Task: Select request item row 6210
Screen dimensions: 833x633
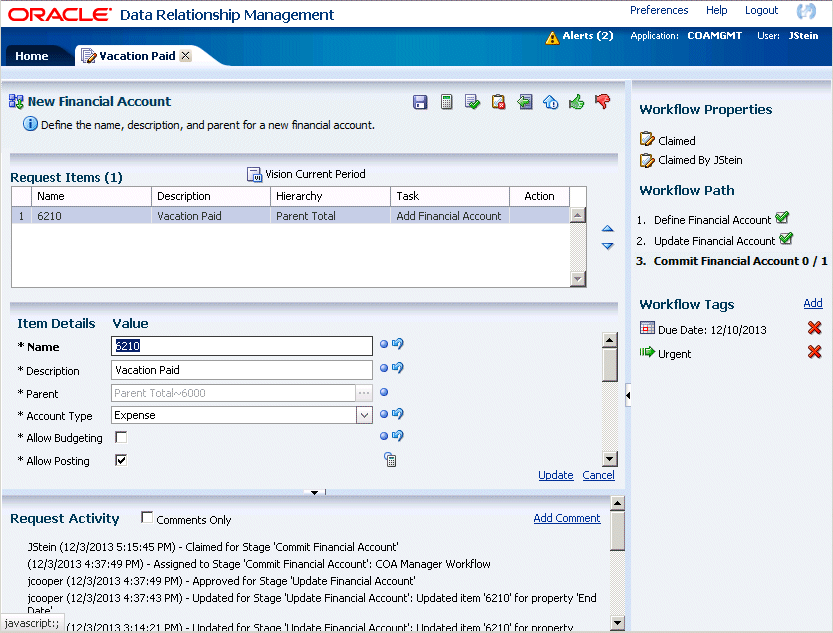Action: (291, 216)
